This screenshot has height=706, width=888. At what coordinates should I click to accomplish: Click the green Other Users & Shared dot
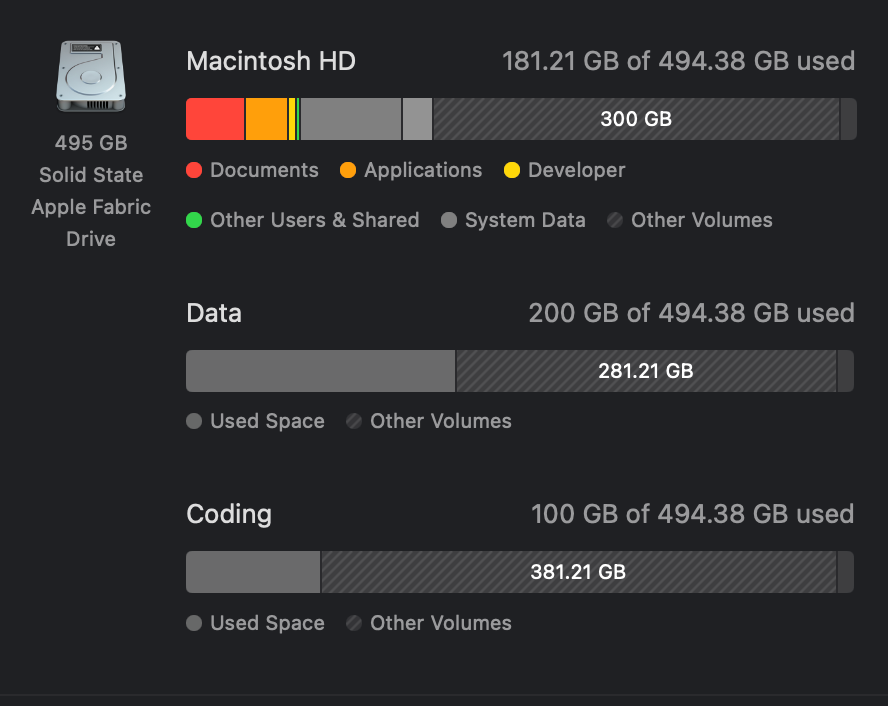click(194, 220)
